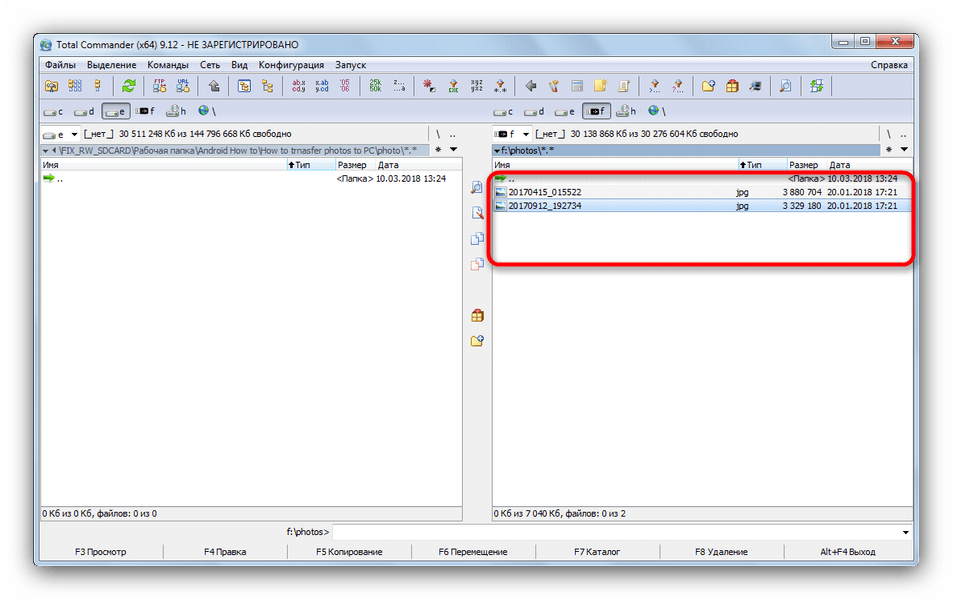Click the gift box pack files toolbar icon
Screen dimensions: 953x600
[x=732, y=86]
